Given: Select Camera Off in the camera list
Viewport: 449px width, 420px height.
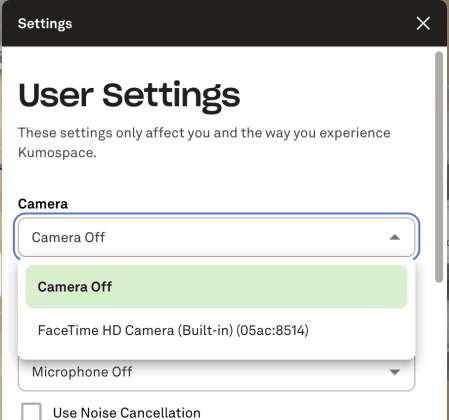Looking at the screenshot, I should point(217,287).
